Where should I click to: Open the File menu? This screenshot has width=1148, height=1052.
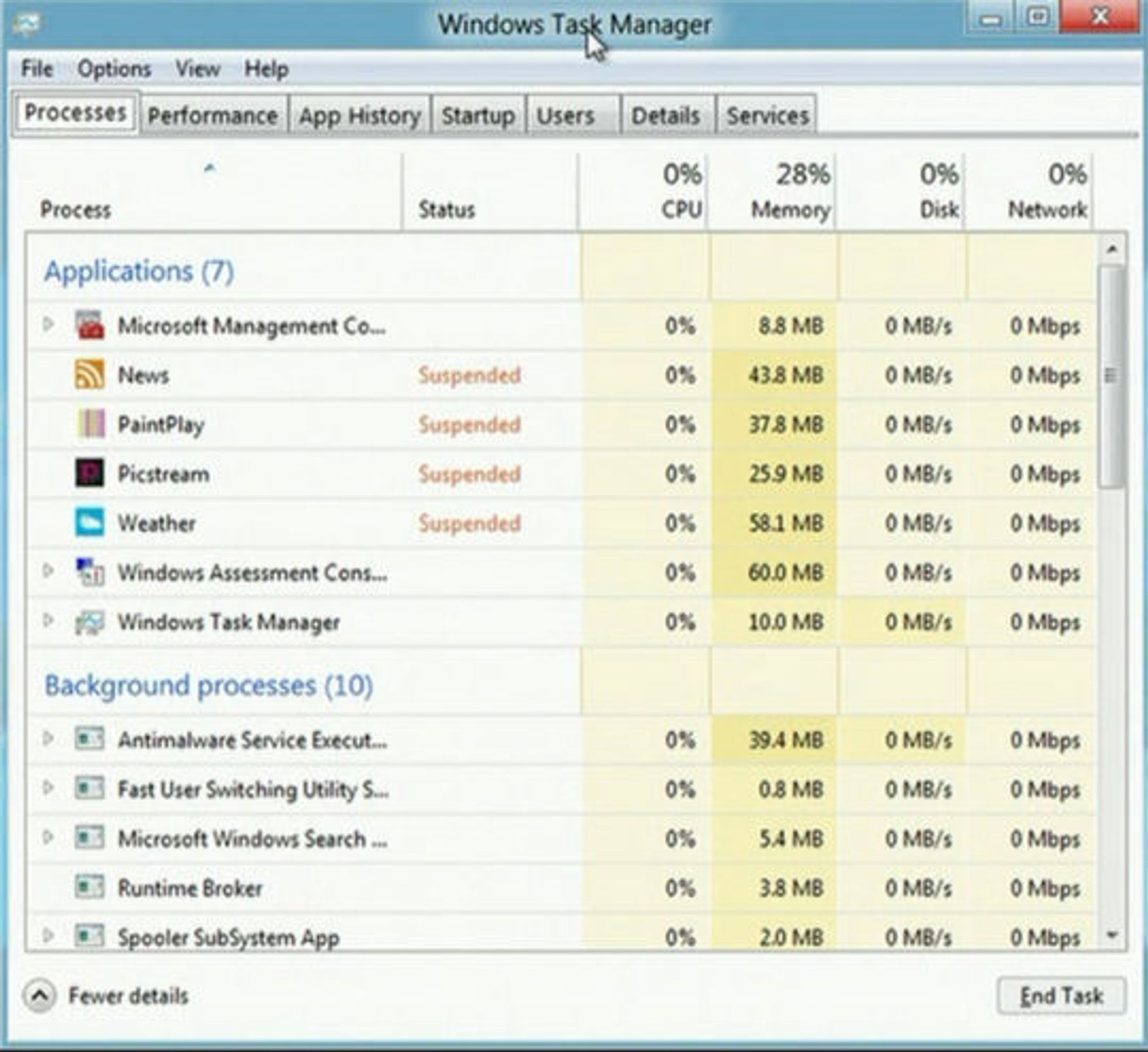[x=37, y=69]
